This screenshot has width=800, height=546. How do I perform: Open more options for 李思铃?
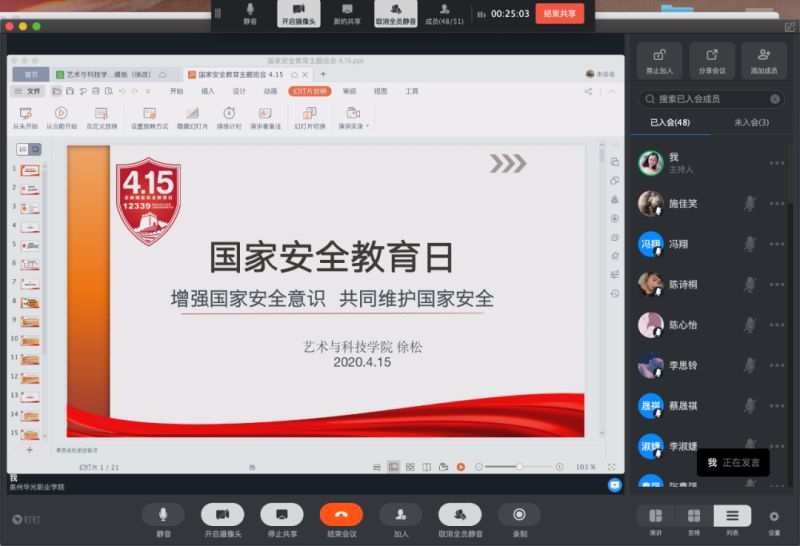point(777,365)
